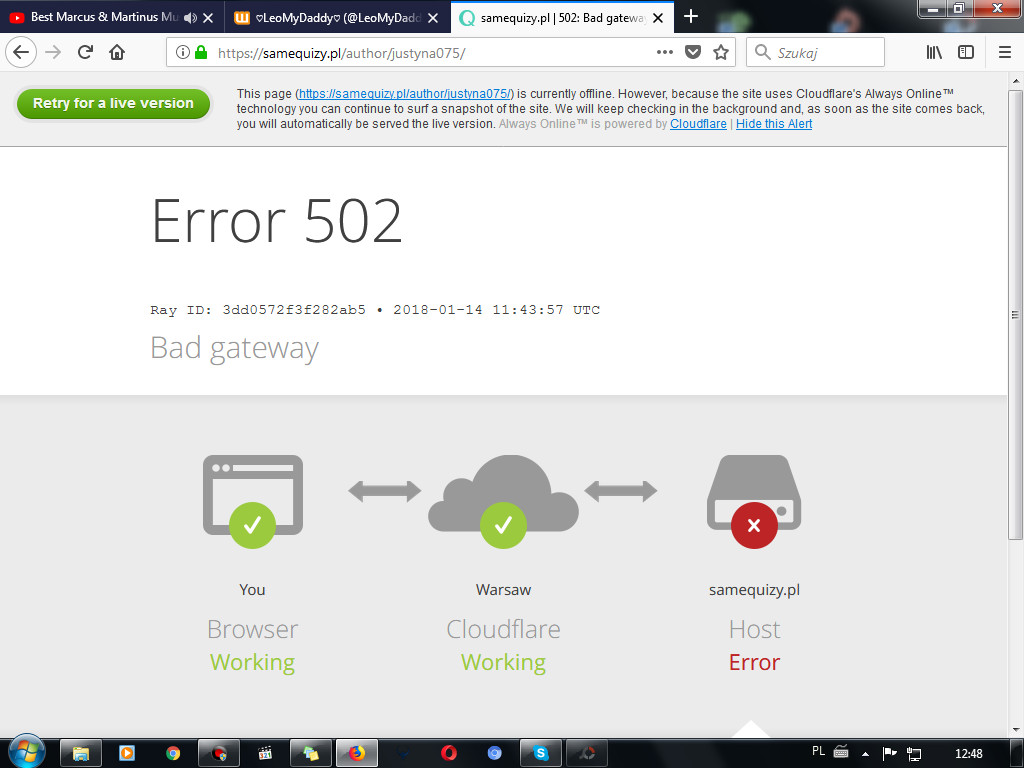Screen dimensions: 1024x768
Task: Save page to Pocket
Action: click(x=693, y=53)
